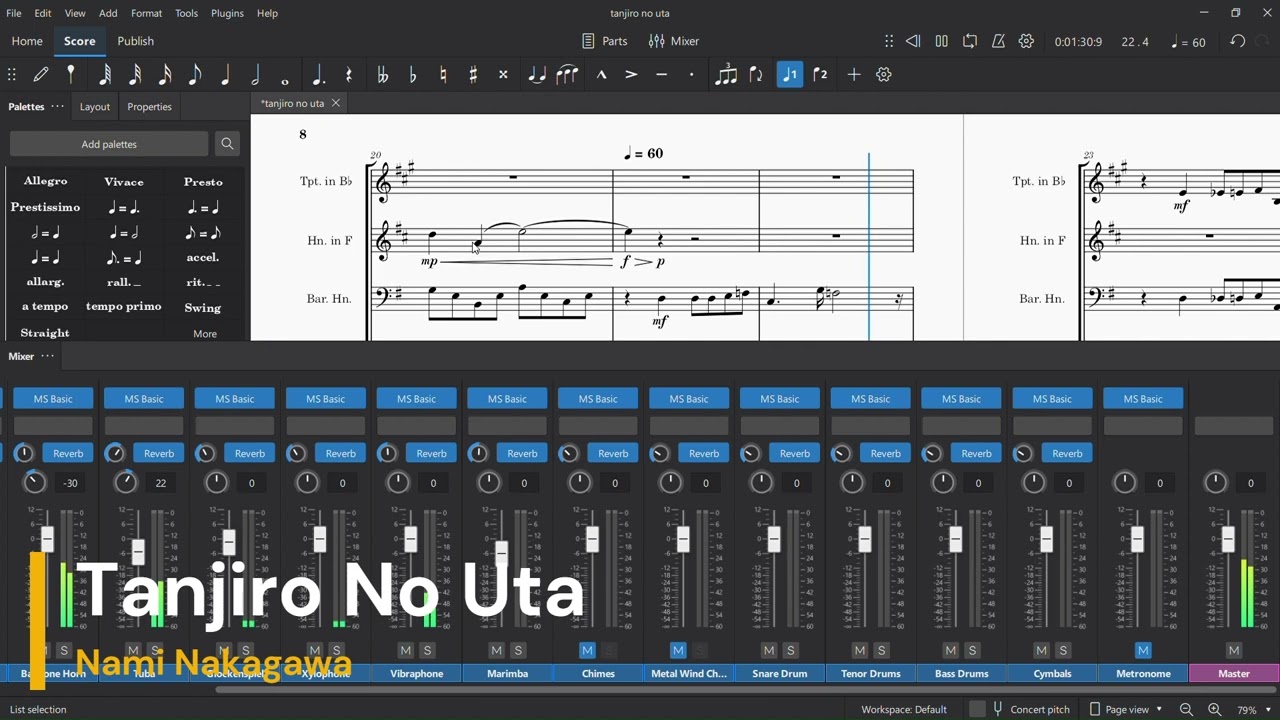Search palettes with magnifier button
1280x720 pixels.
[227, 144]
